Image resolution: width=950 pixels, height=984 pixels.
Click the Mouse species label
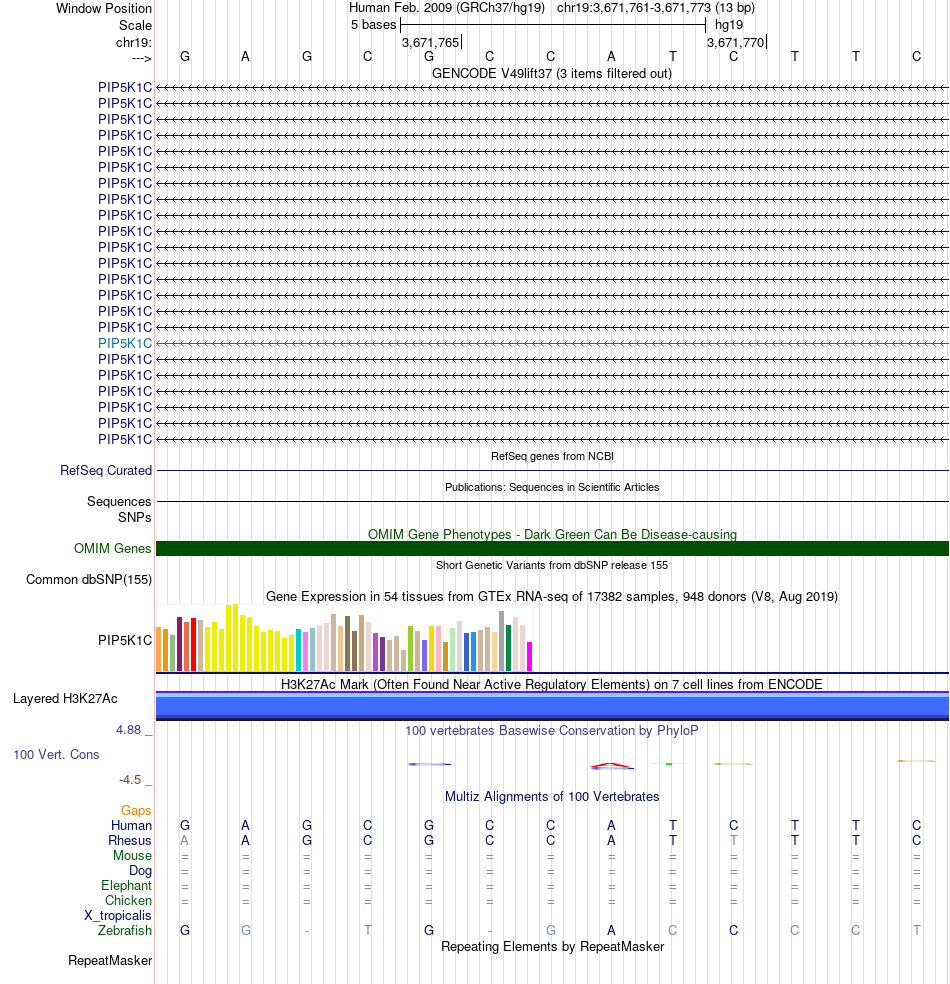click(x=132, y=855)
